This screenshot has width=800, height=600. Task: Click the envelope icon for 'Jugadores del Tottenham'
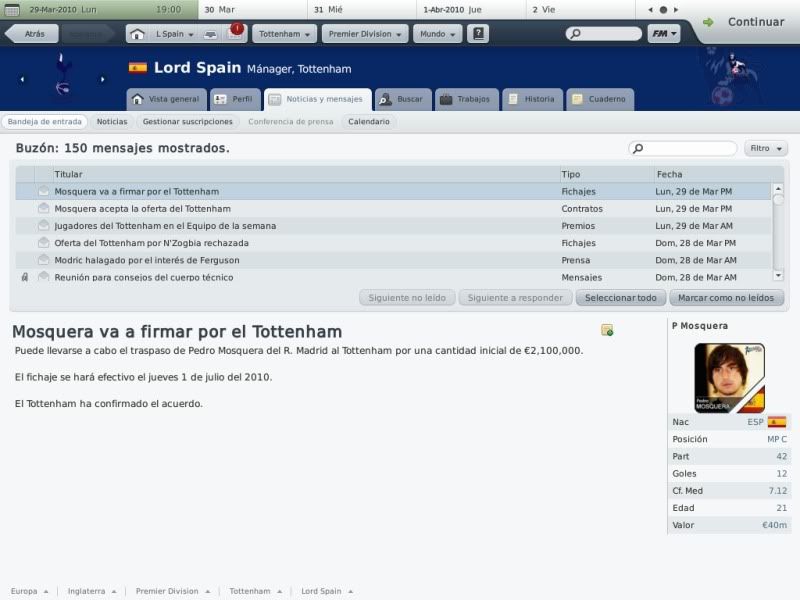click(x=44, y=226)
